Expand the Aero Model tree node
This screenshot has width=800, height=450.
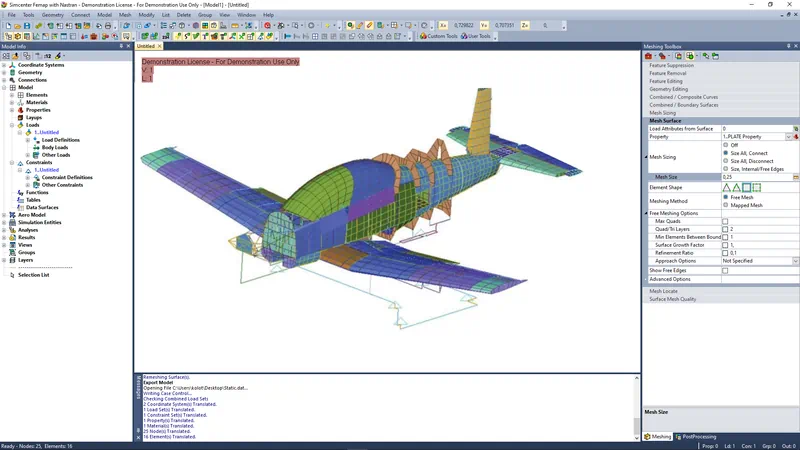(x=4, y=215)
